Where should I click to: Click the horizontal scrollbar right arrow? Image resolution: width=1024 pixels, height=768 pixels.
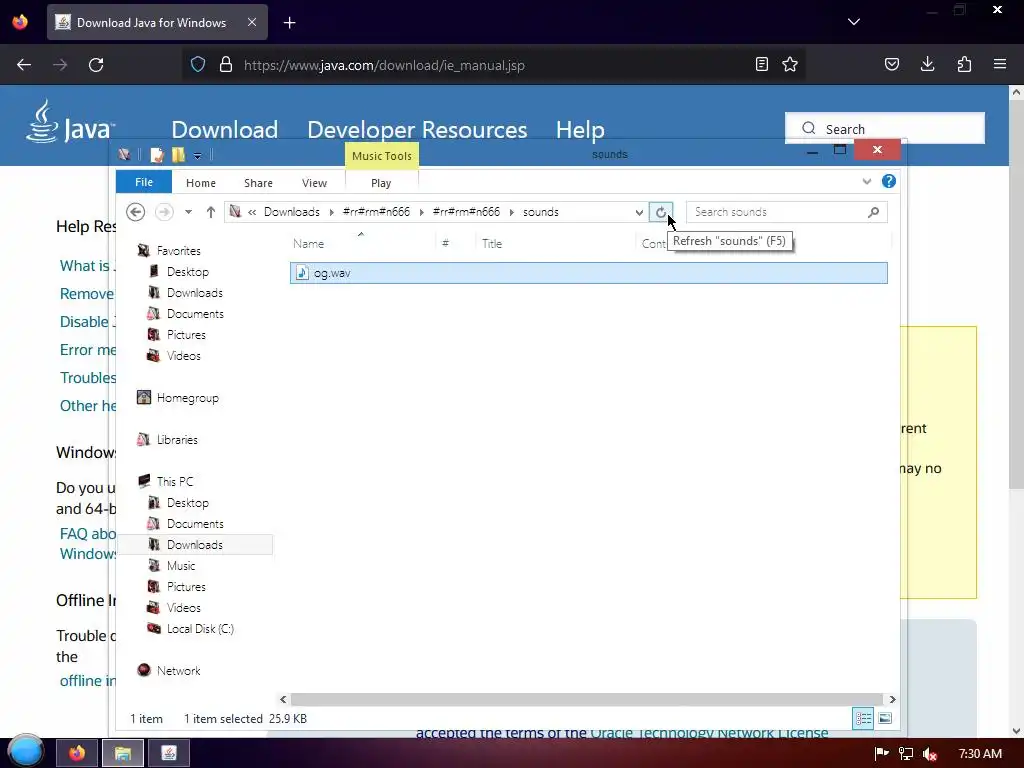coord(892,699)
